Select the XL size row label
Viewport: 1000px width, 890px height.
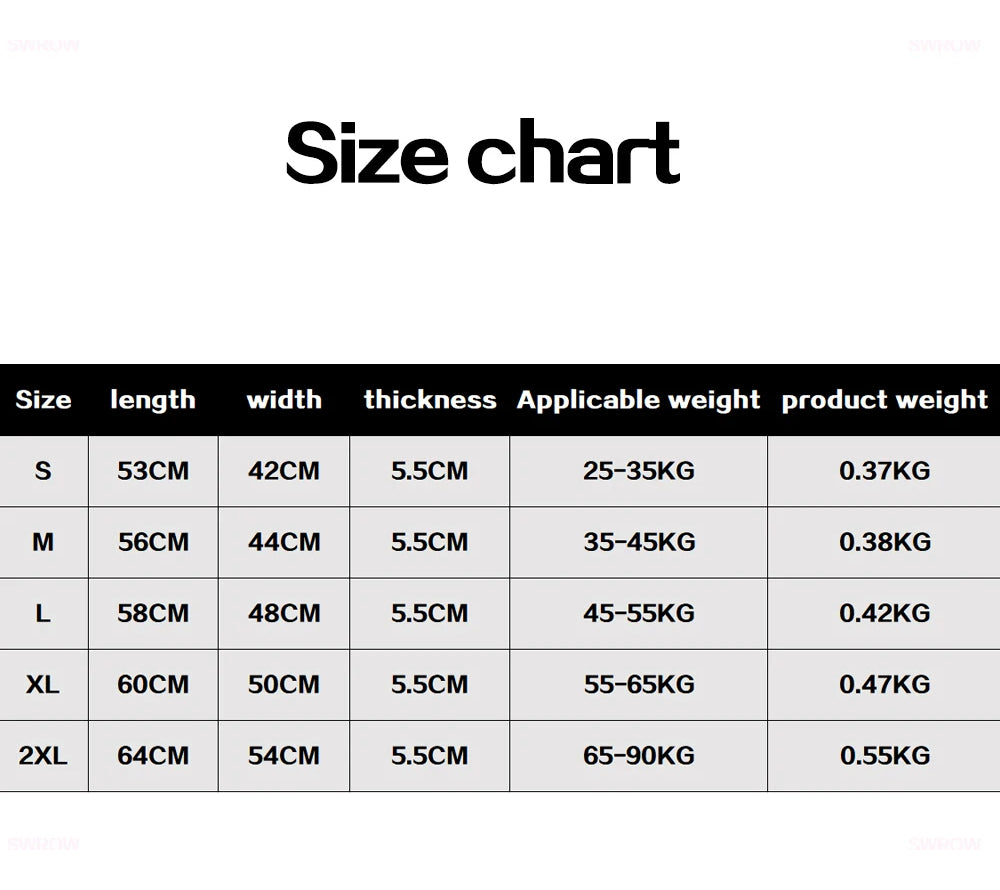point(43,685)
